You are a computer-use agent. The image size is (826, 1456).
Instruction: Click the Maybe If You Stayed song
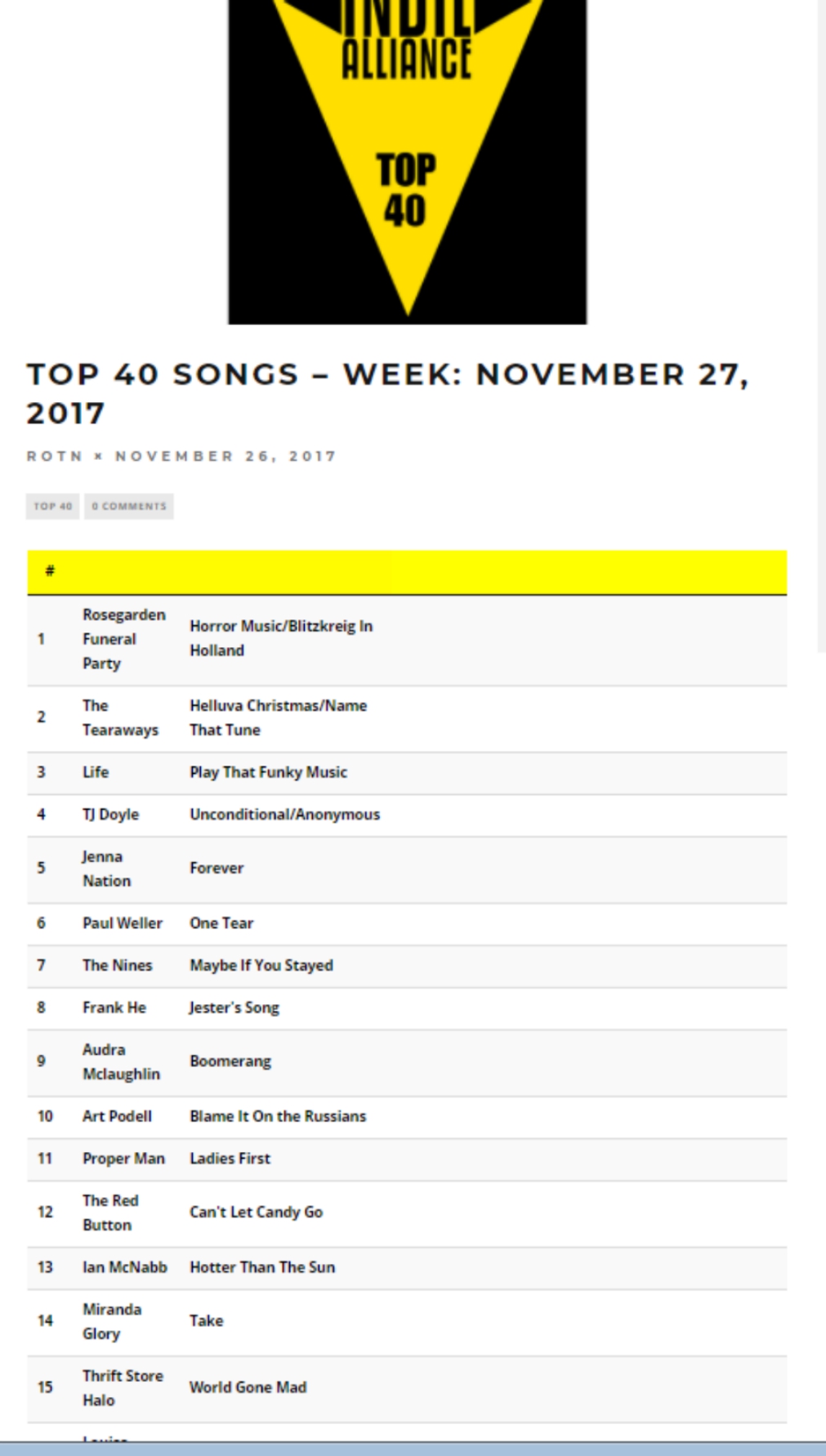pos(261,965)
